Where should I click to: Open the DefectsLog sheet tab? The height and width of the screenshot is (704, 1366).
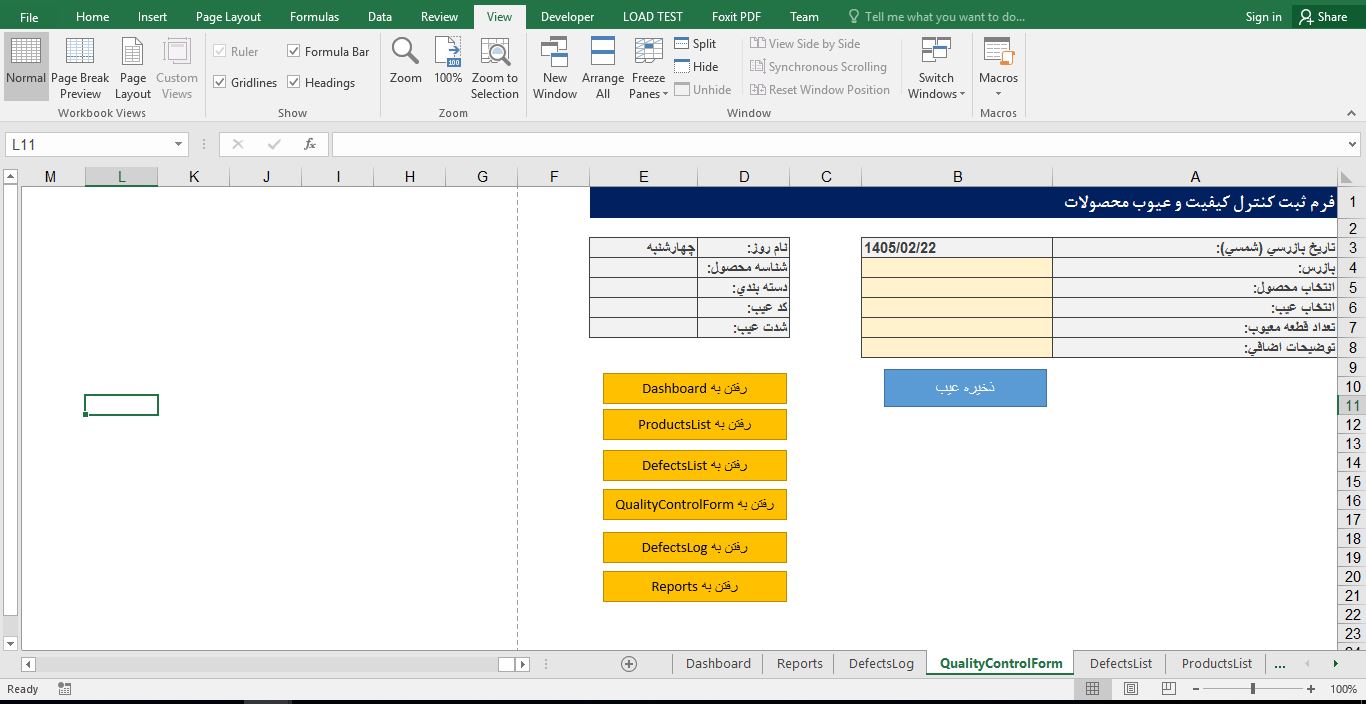881,663
